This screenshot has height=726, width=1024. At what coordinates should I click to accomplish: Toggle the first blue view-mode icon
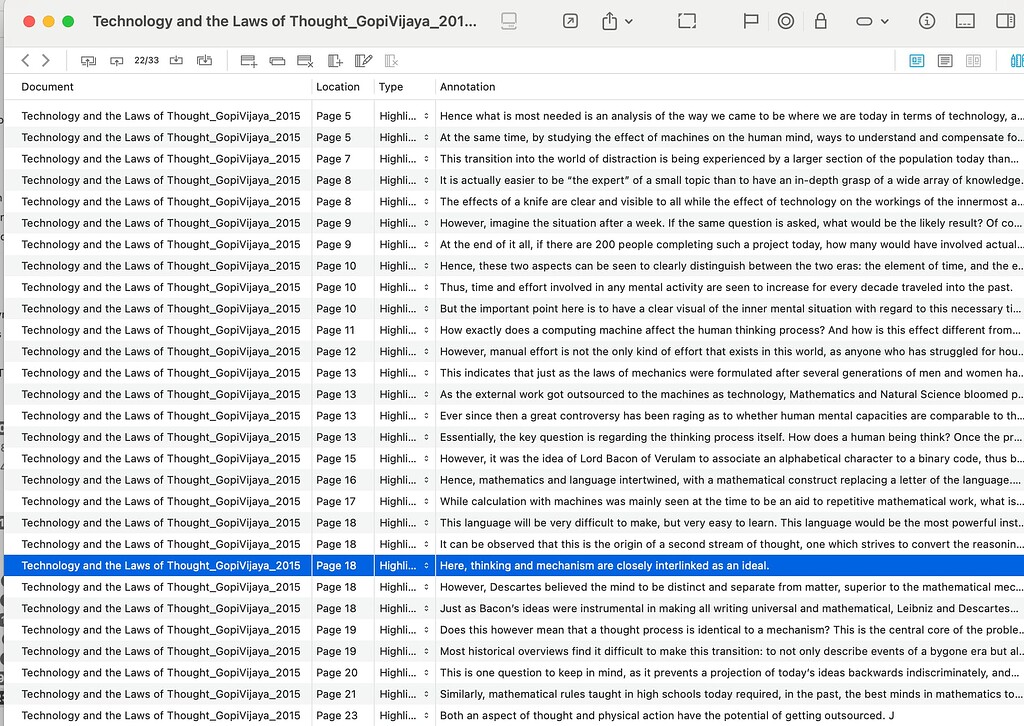917,60
